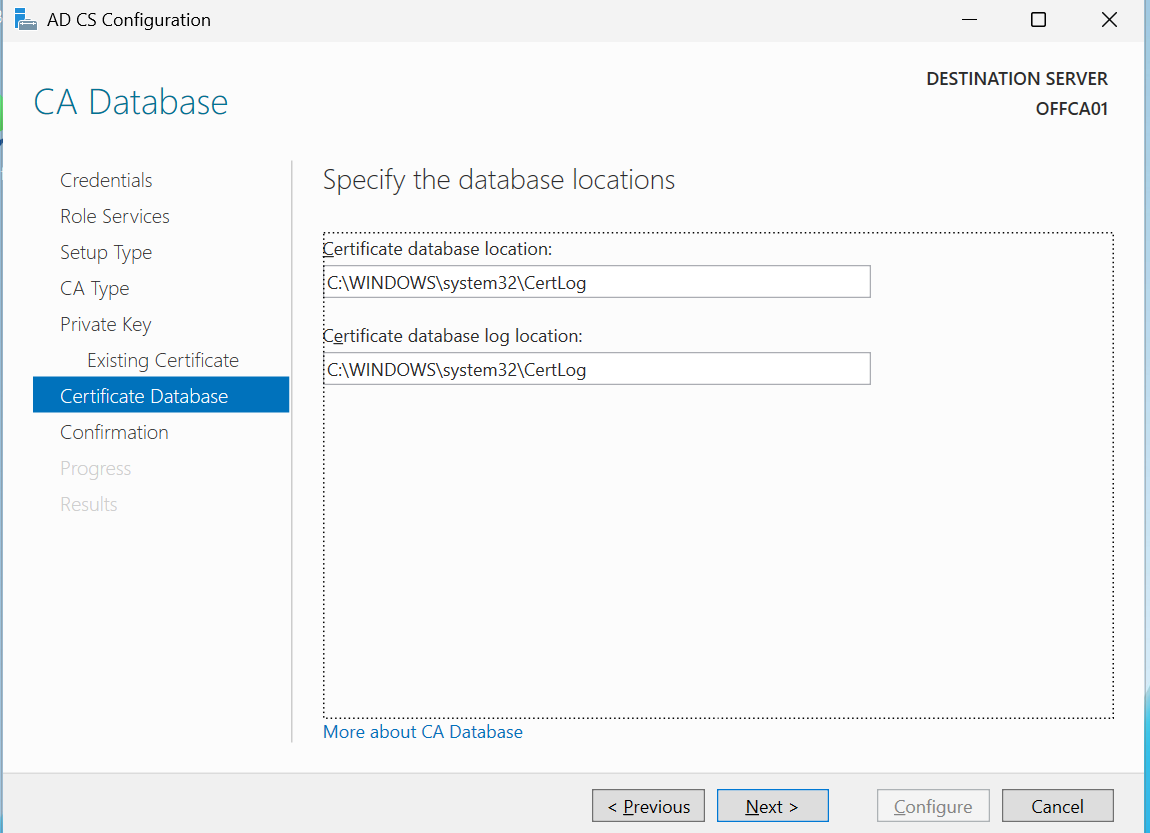
Task: Open the More about CA Database link
Action: pyautogui.click(x=423, y=732)
